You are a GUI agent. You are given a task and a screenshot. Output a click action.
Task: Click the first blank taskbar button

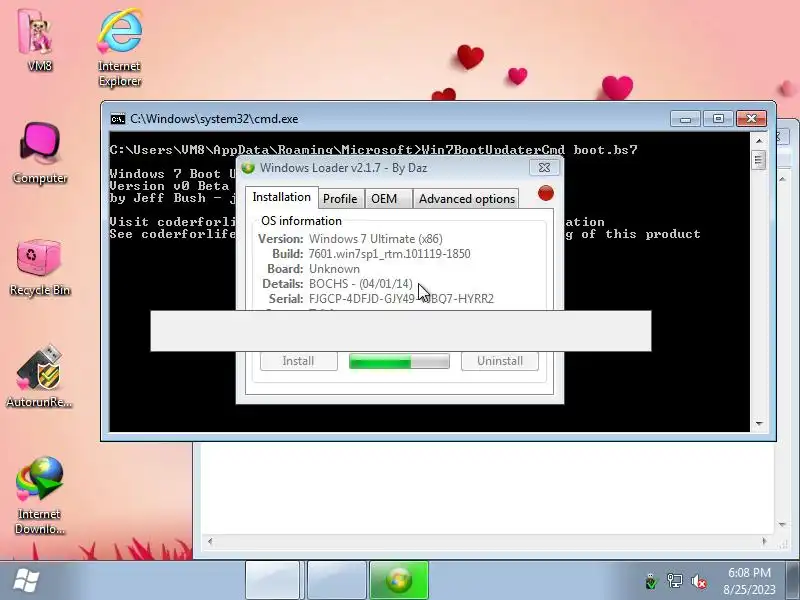[x=272, y=580]
